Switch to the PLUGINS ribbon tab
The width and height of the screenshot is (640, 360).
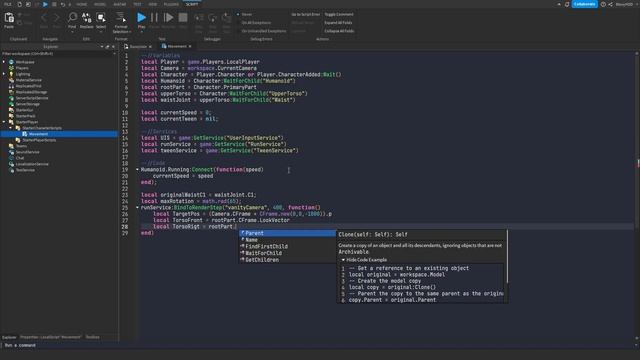[171, 4]
